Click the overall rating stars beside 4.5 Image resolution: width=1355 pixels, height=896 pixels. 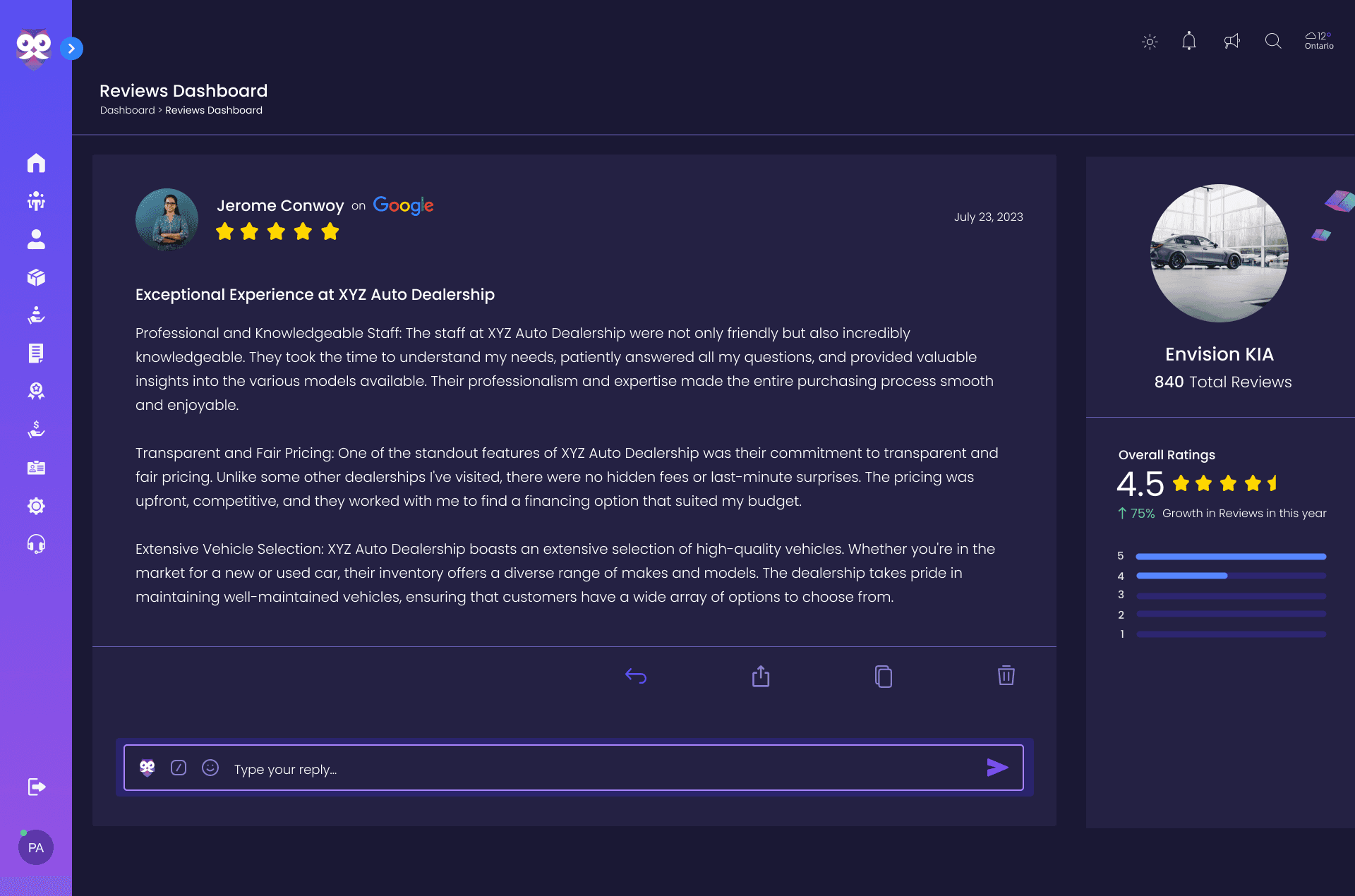(1225, 483)
